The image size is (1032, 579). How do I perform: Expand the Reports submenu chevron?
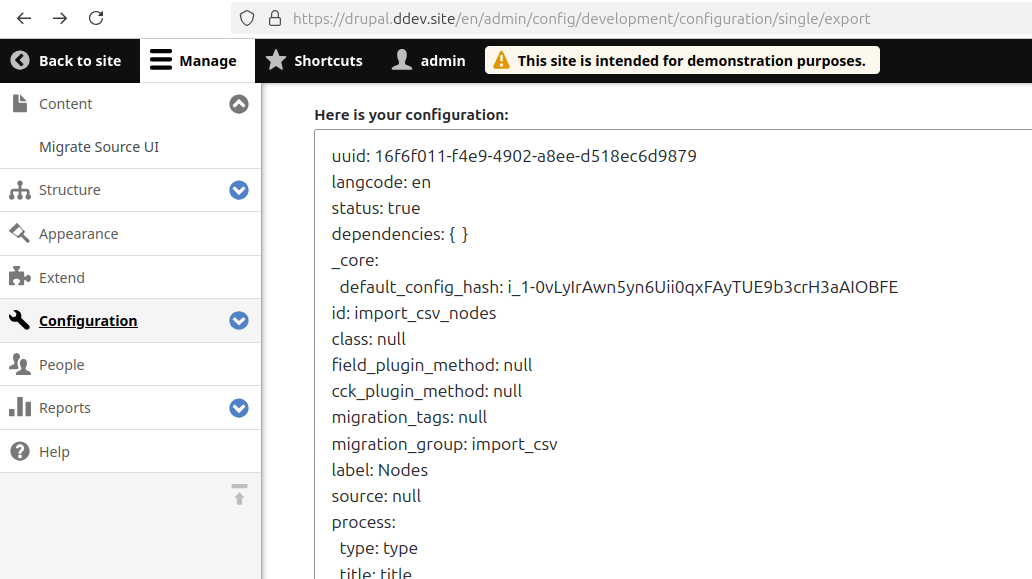(x=238, y=407)
